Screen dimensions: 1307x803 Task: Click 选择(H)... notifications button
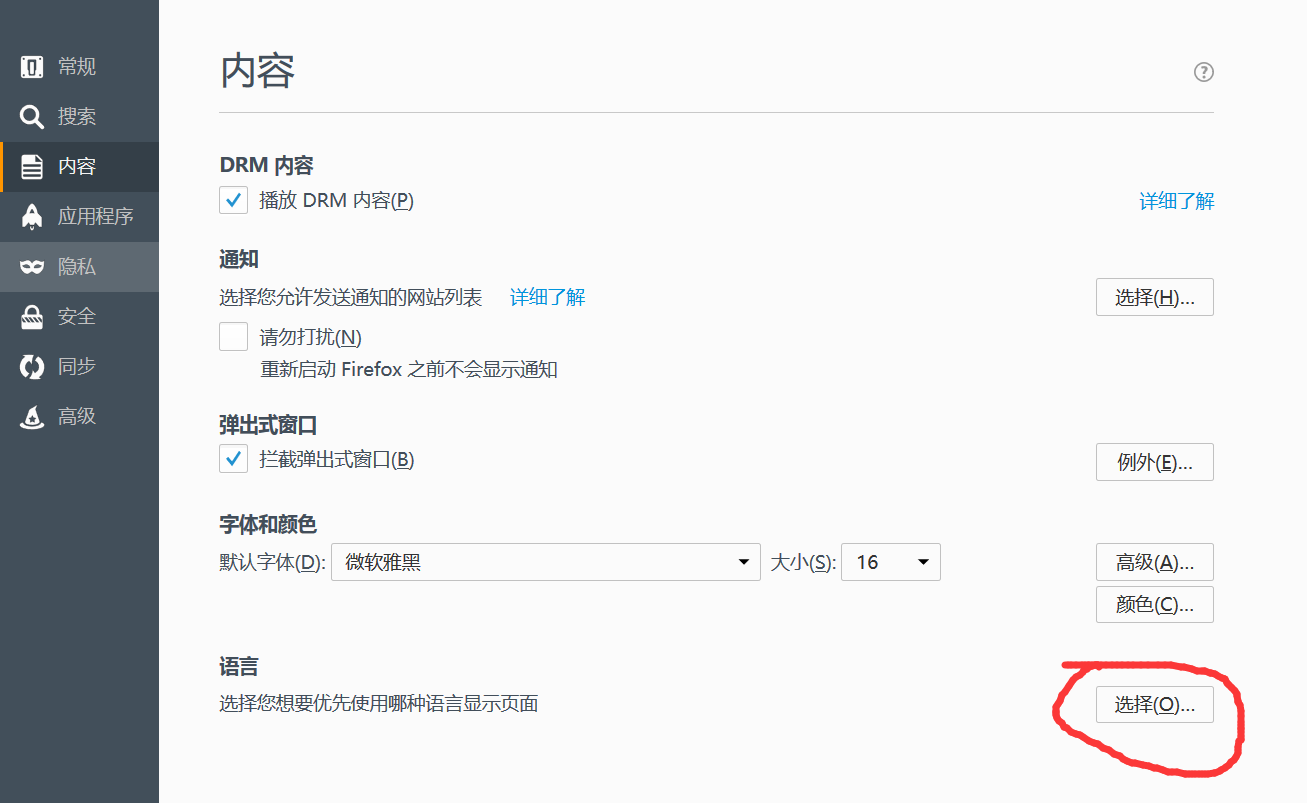coord(1155,297)
